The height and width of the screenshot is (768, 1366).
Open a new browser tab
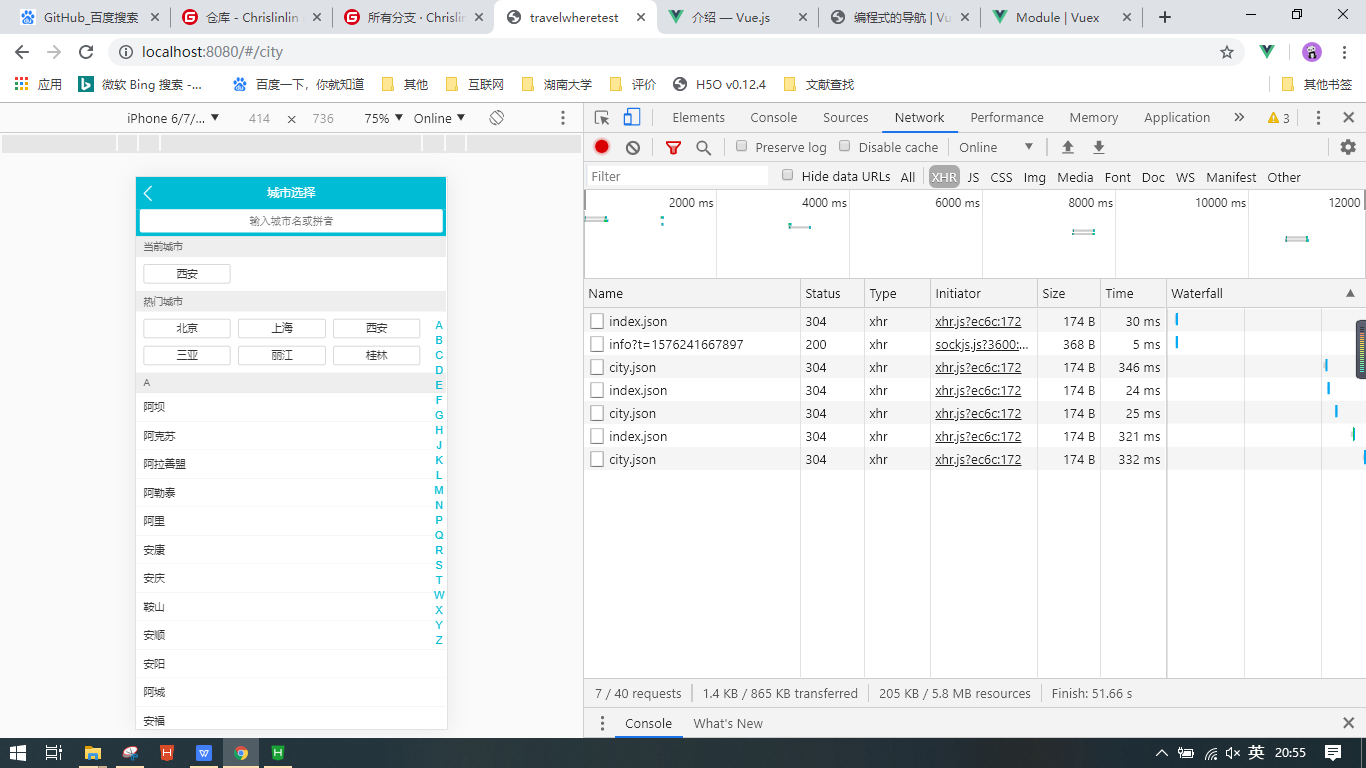pyautogui.click(x=1164, y=17)
